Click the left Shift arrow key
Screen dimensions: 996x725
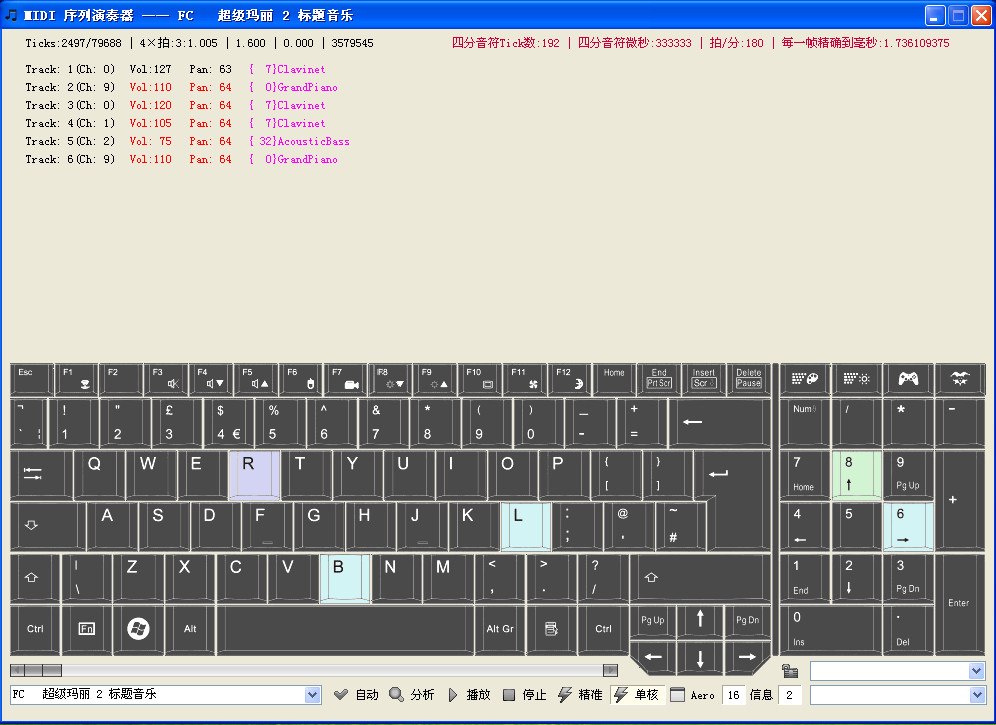click(35, 578)
